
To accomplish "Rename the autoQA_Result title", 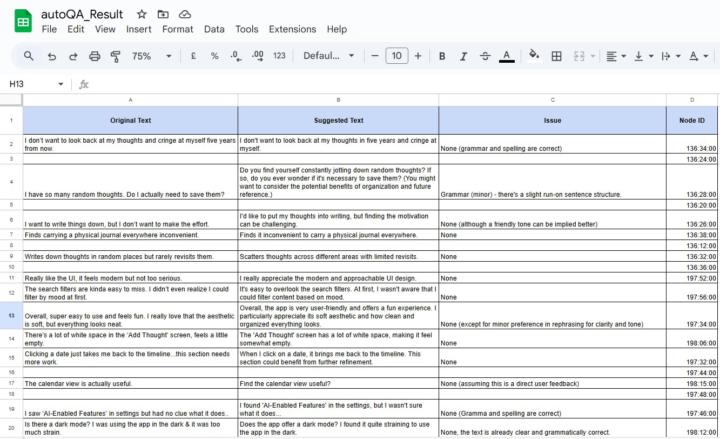I will tap(82, 14).
